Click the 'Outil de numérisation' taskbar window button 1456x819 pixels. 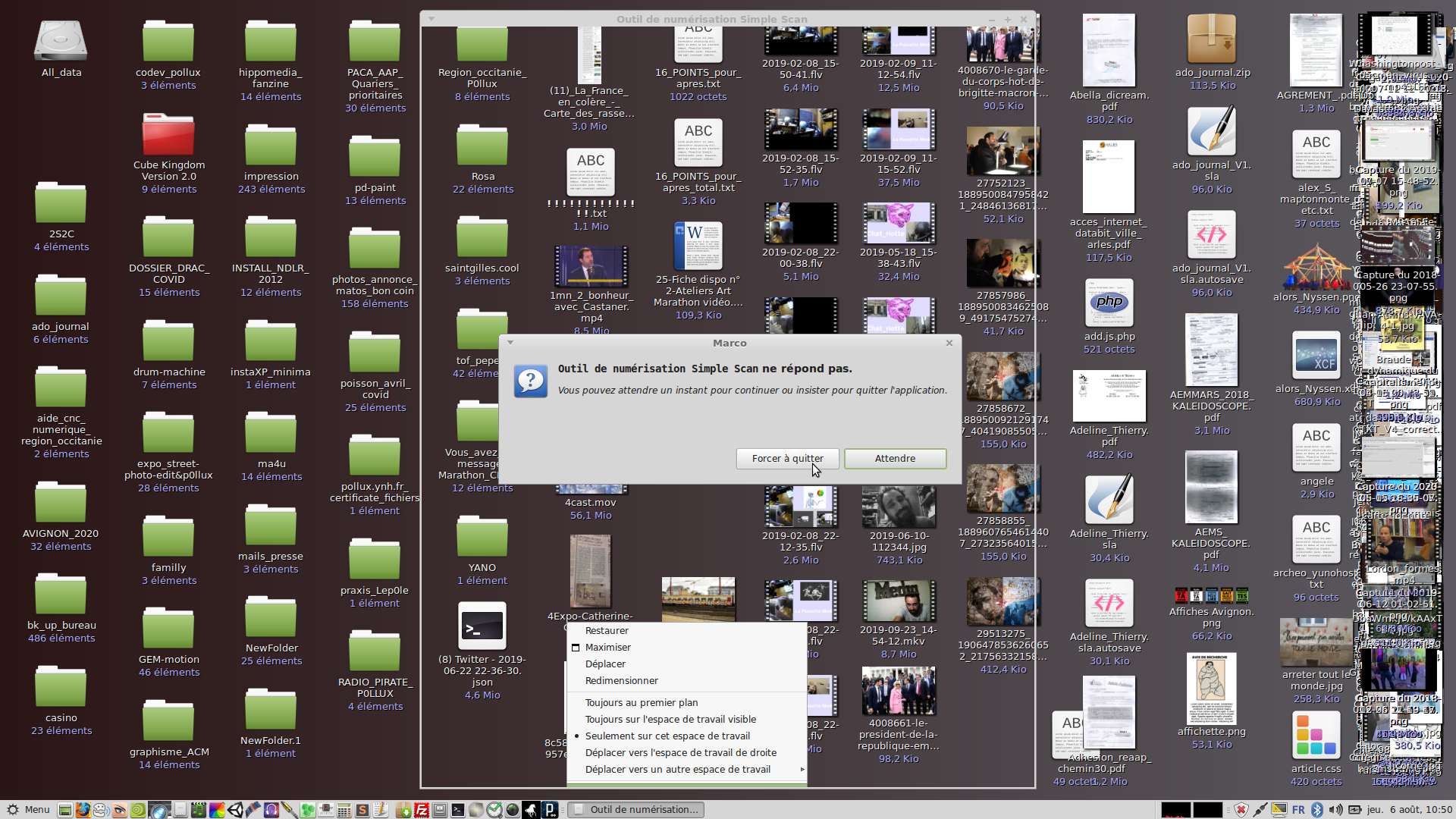(635, 810)
